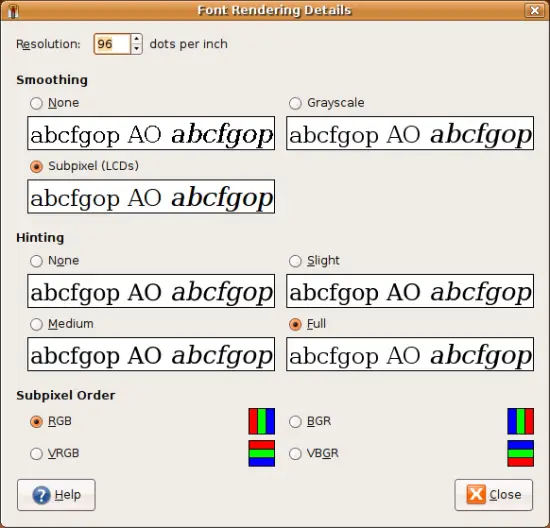Image resolution: width=550 pixels, height=528 pixels.
Task: Click the None smoothing sample preview
Action: pyautogui.click(x=151, y=133)
